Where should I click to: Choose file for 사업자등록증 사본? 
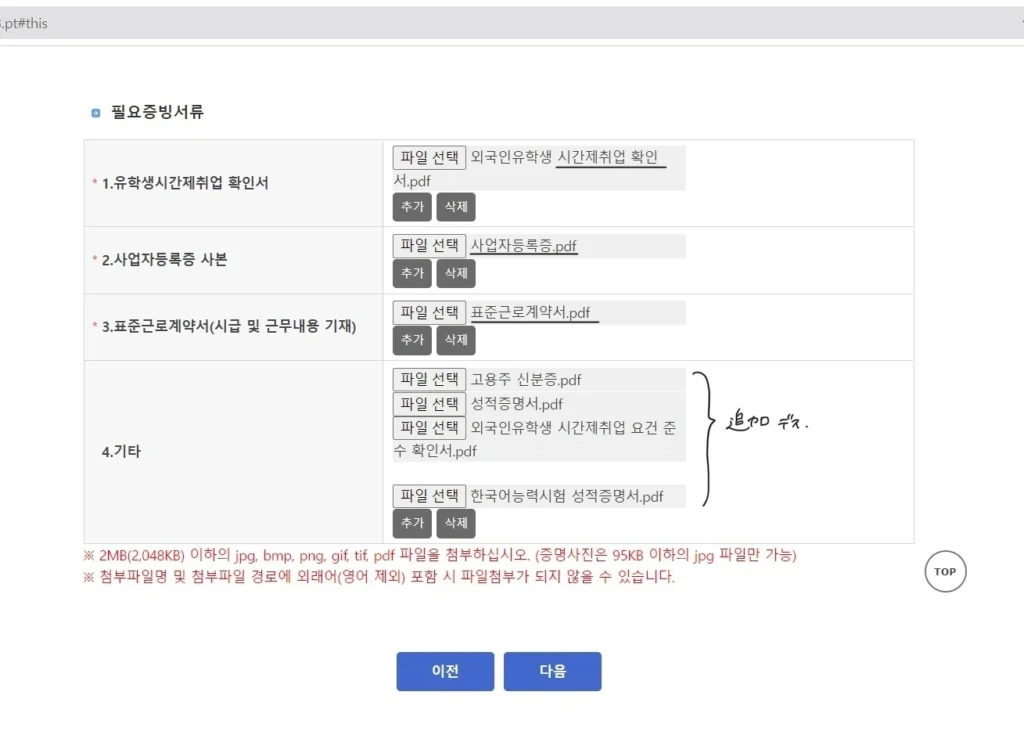[x=429, y=246]
